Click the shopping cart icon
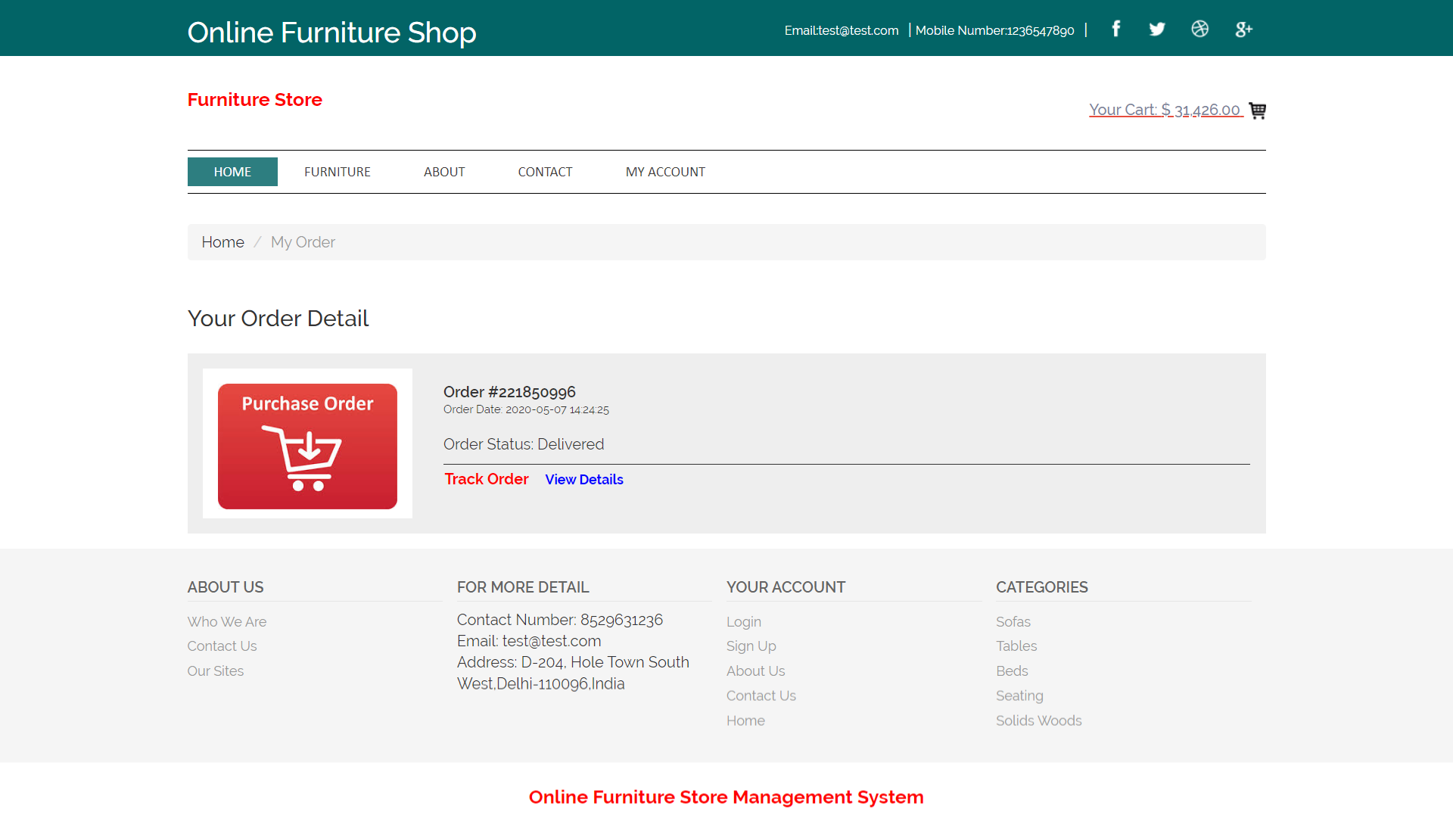Screen dimensions: 1453x840 (x=1257, y=110)
